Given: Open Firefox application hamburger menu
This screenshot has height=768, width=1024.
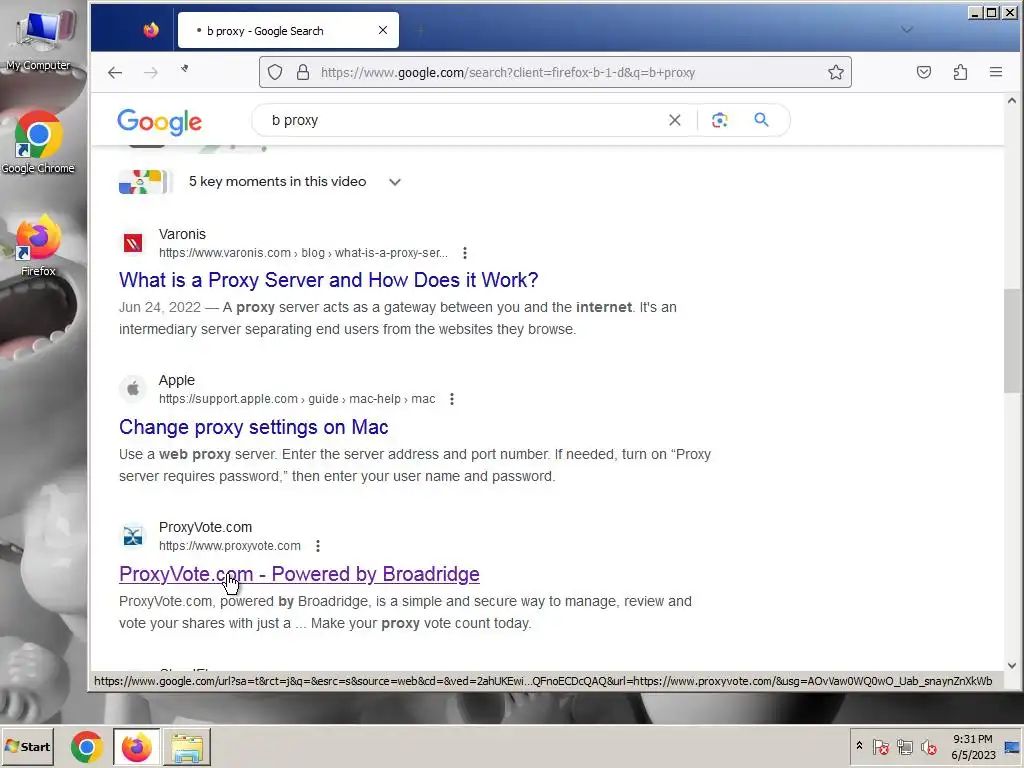Looking at the screenshot, I should (995, 72).
